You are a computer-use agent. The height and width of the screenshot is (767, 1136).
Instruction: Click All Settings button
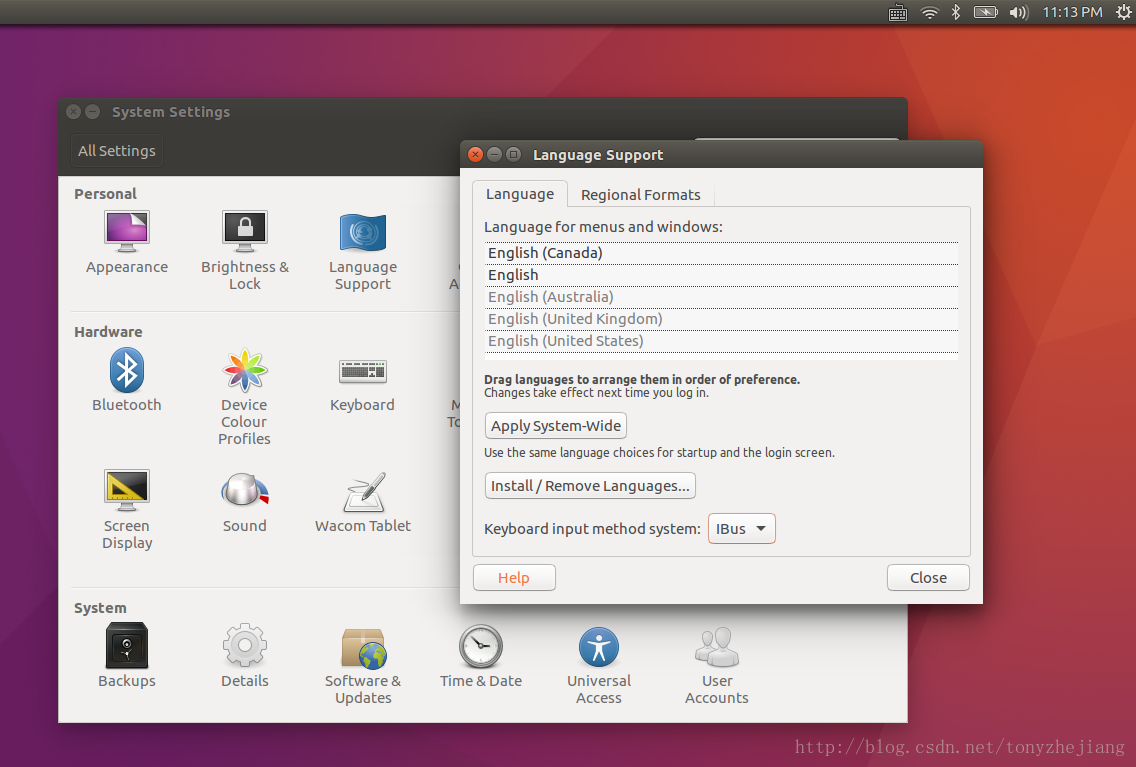click(x=117, y=151)
